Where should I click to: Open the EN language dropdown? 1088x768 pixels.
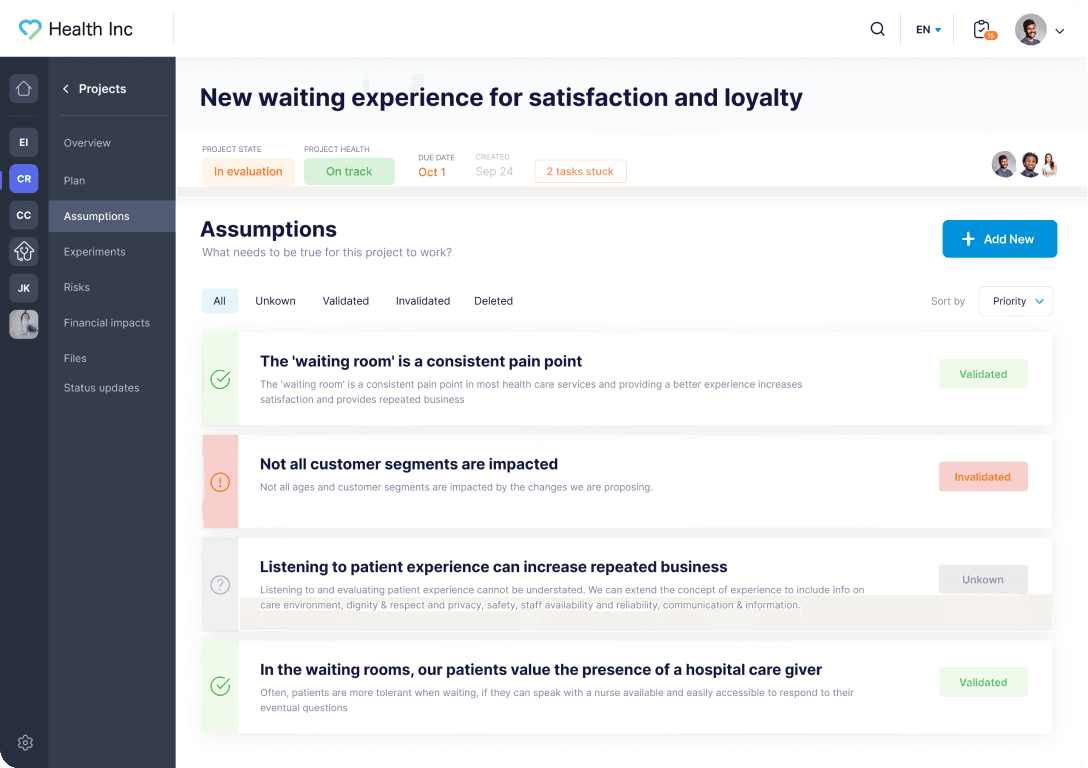coord(929,30)
